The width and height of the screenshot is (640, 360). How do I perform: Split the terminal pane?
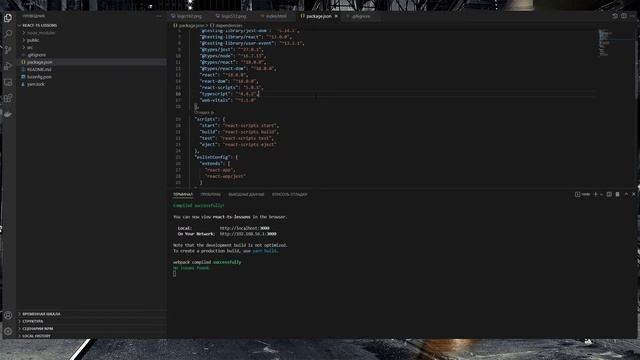click(609, 194)
